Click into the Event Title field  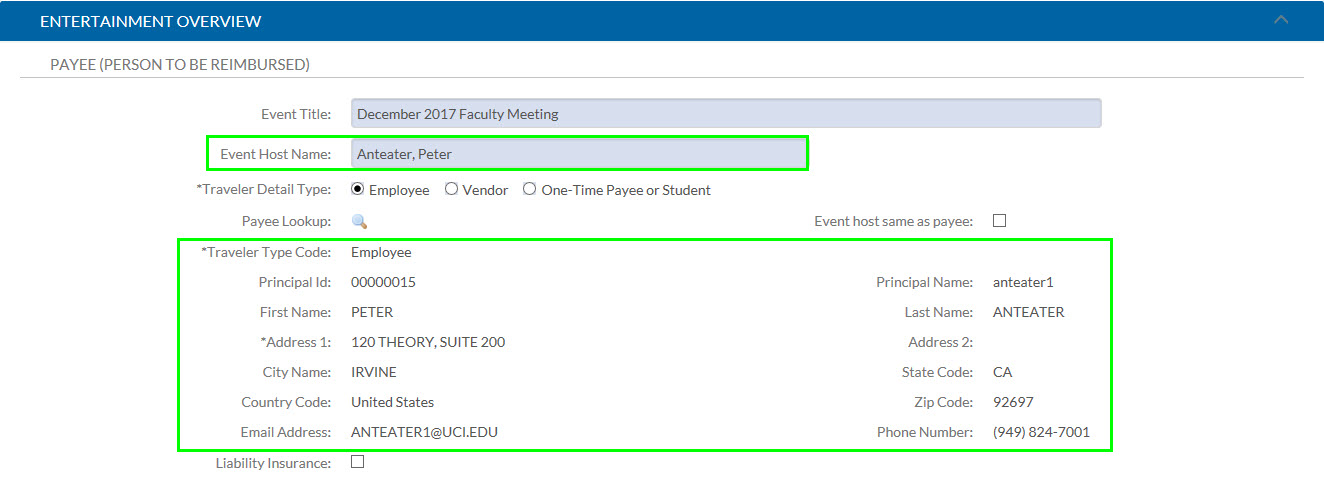726,113
